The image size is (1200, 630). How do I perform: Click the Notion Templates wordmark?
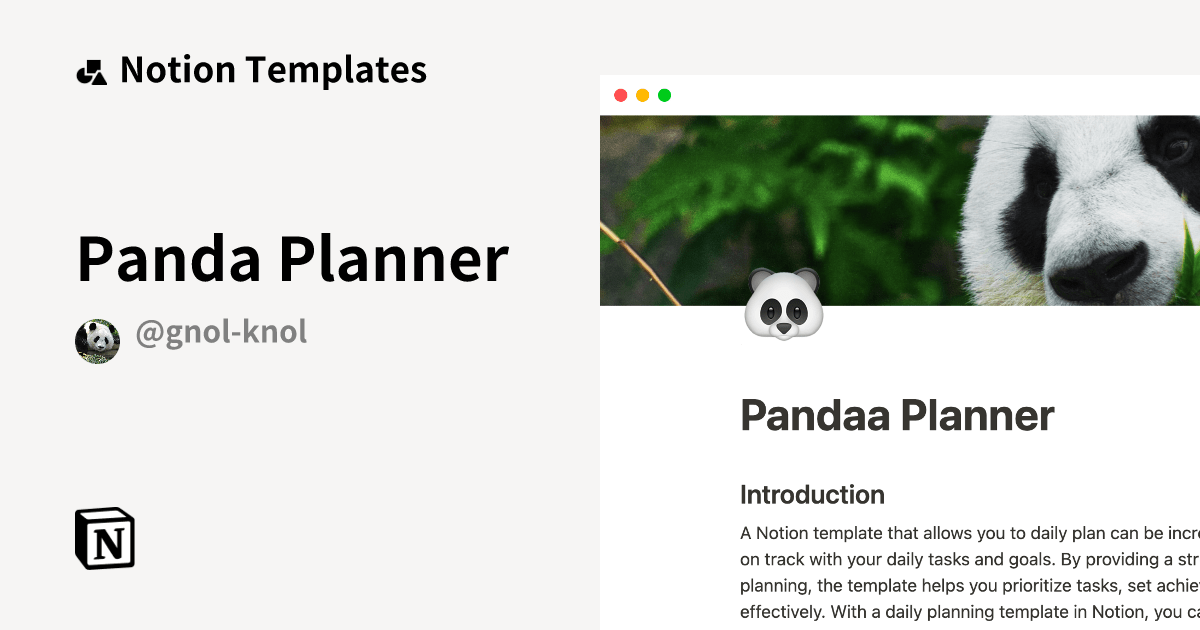[272, 69]
